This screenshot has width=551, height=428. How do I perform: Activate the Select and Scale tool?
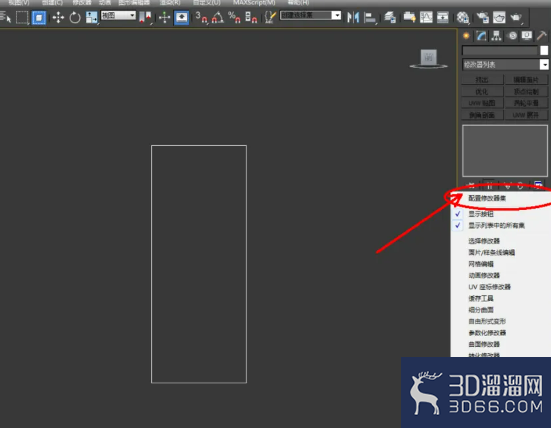[x=92, y=17]
